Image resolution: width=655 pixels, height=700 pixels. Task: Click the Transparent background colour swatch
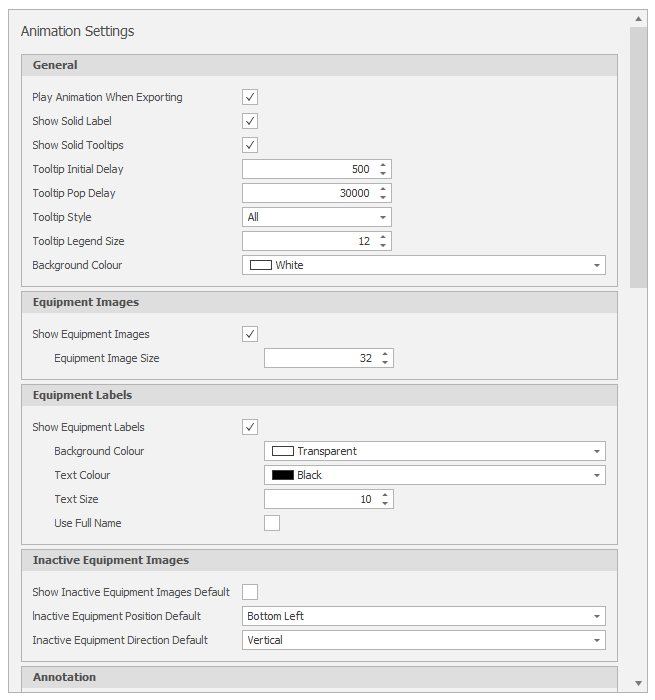[283, 451]
